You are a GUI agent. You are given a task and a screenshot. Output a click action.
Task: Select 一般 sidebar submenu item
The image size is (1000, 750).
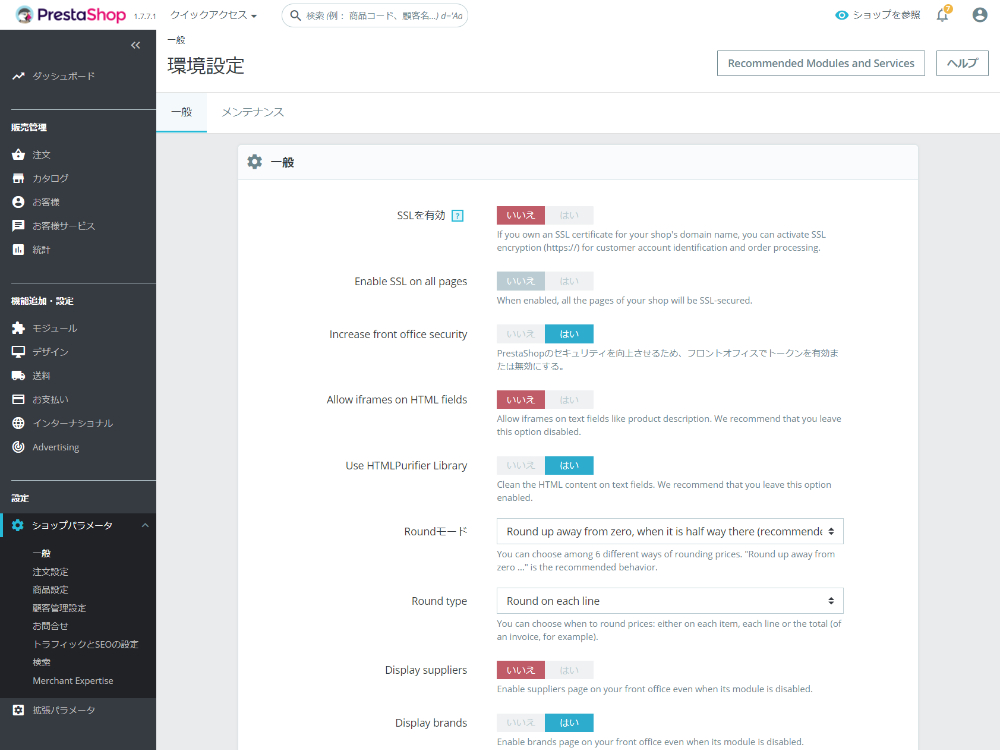pos(41,554)
